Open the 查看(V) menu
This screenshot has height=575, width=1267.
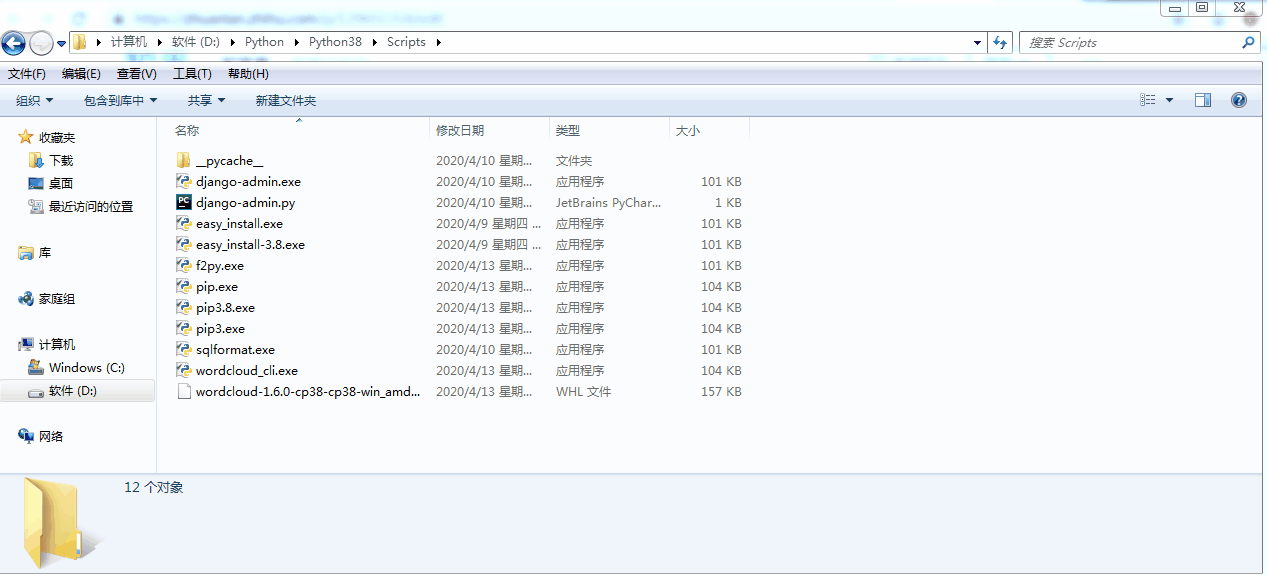137,74
